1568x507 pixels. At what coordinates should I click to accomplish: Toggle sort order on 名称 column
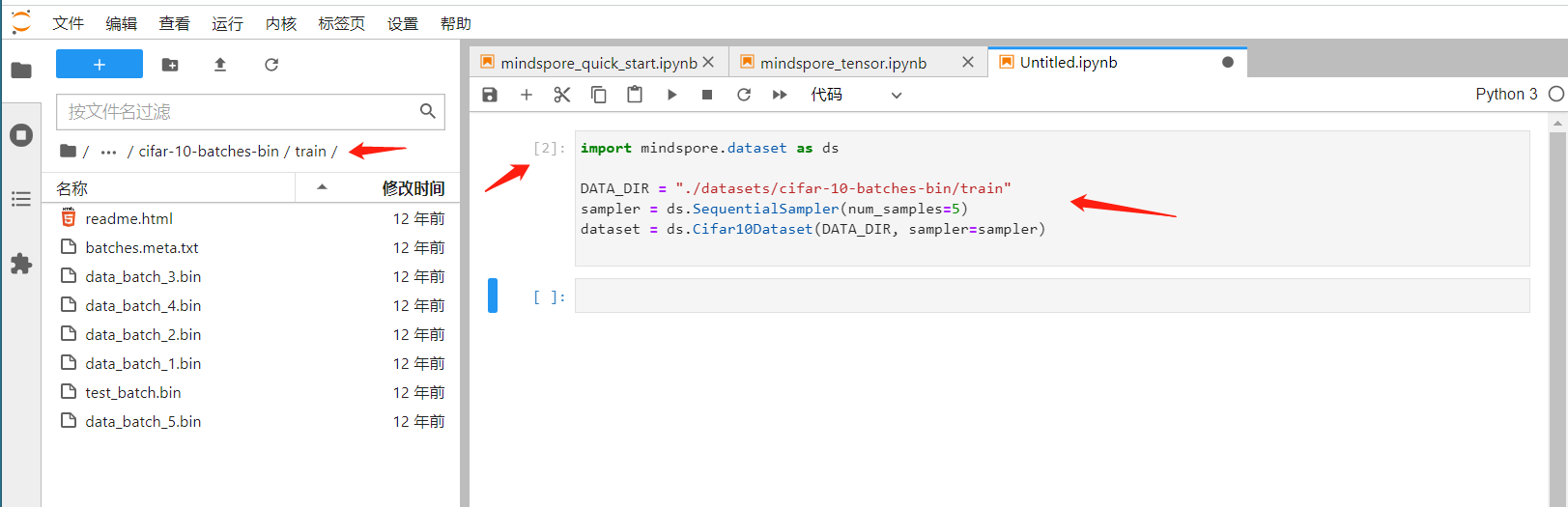point(174,188)
